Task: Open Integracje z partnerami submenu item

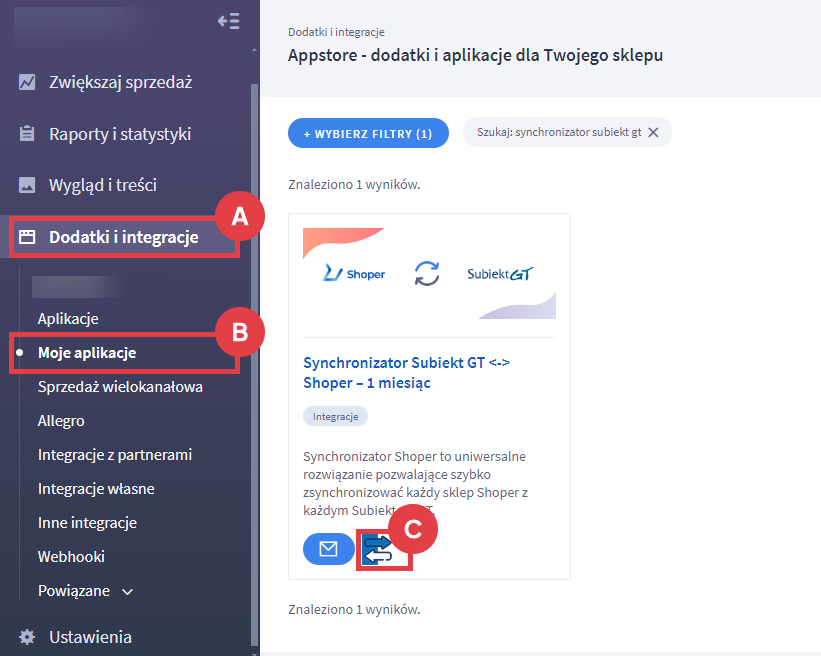Action: (x=115, y=454)
